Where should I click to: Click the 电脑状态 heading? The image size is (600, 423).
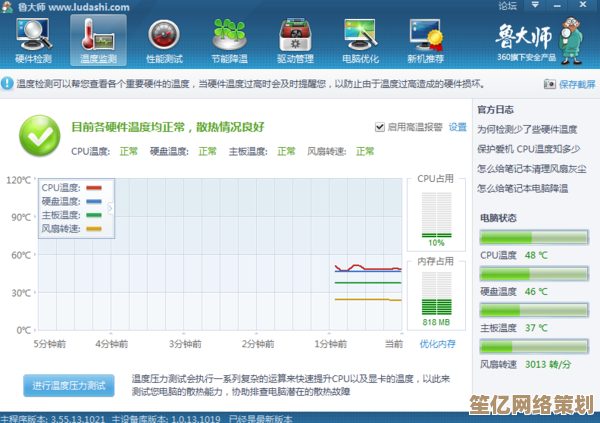(498, 218)
